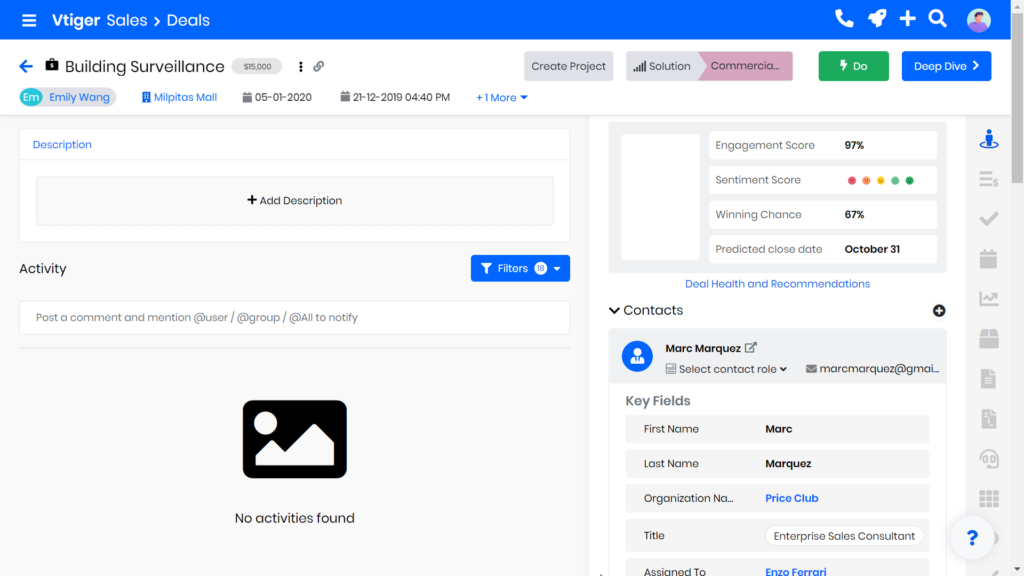Open the Filters dropdown
The image size is (1024, 576).
click(520, 268)
